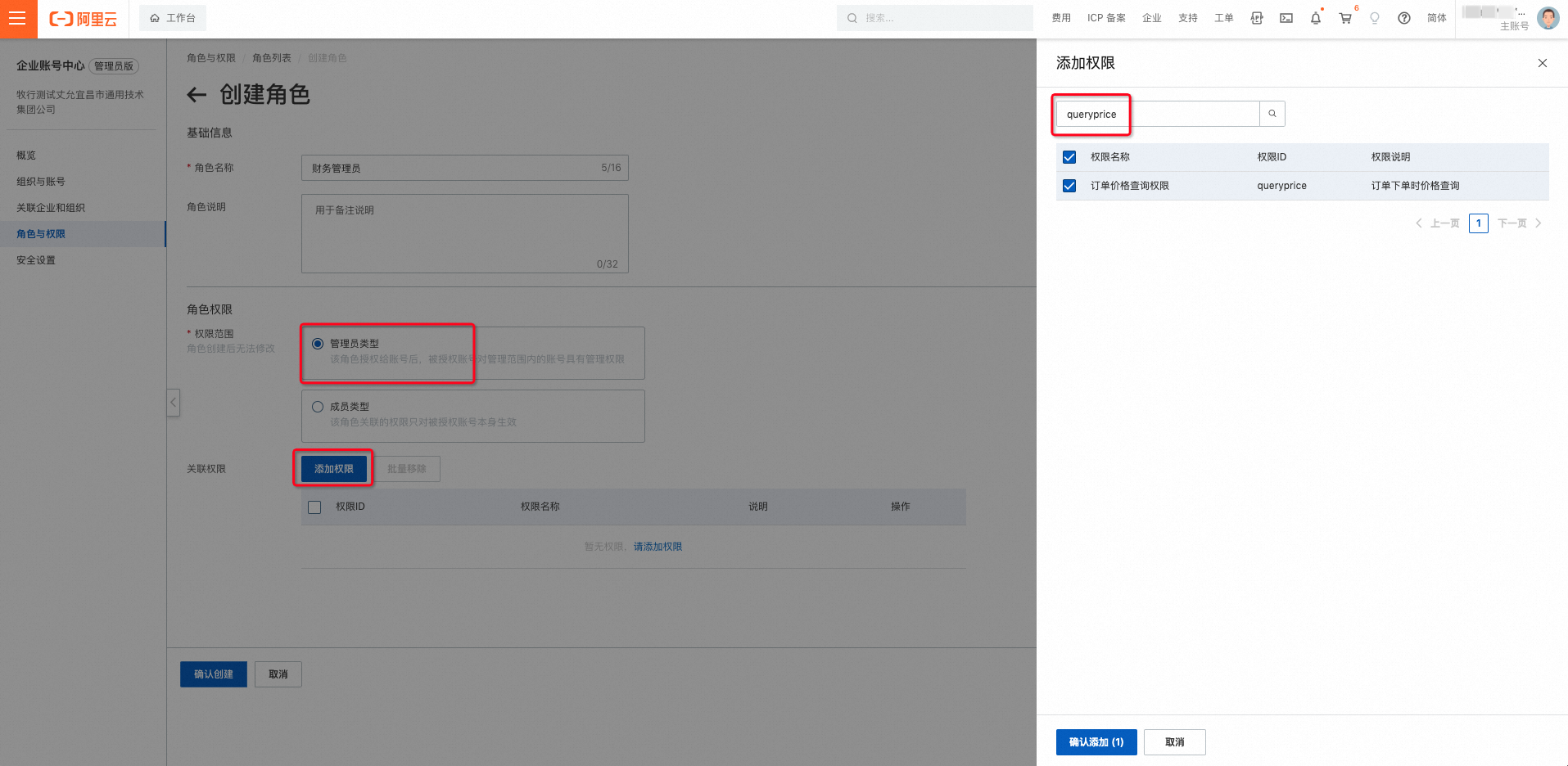Click the 订单下单时价格查询 description cell
This screenshot has height=766, width=1568.
point(1416,186)
